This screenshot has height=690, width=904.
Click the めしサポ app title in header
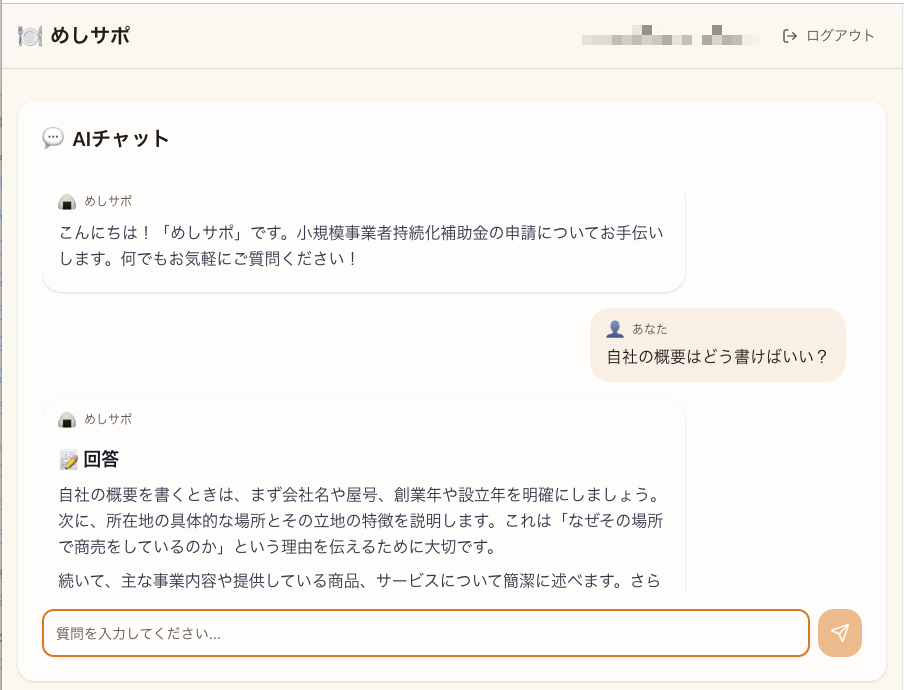coord(90,36)
